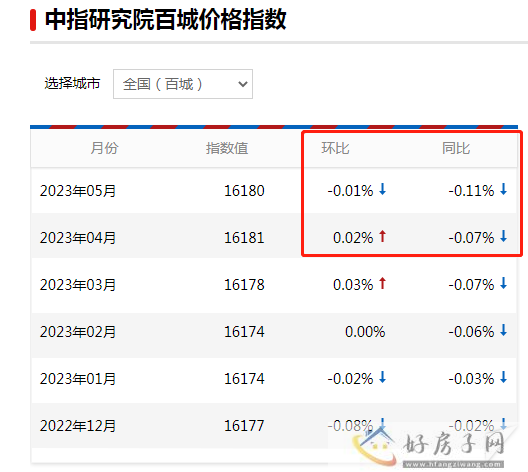The height and width of the screenshot is (472, 528).
Task: Click index value 16178
Action: [244, 285]
